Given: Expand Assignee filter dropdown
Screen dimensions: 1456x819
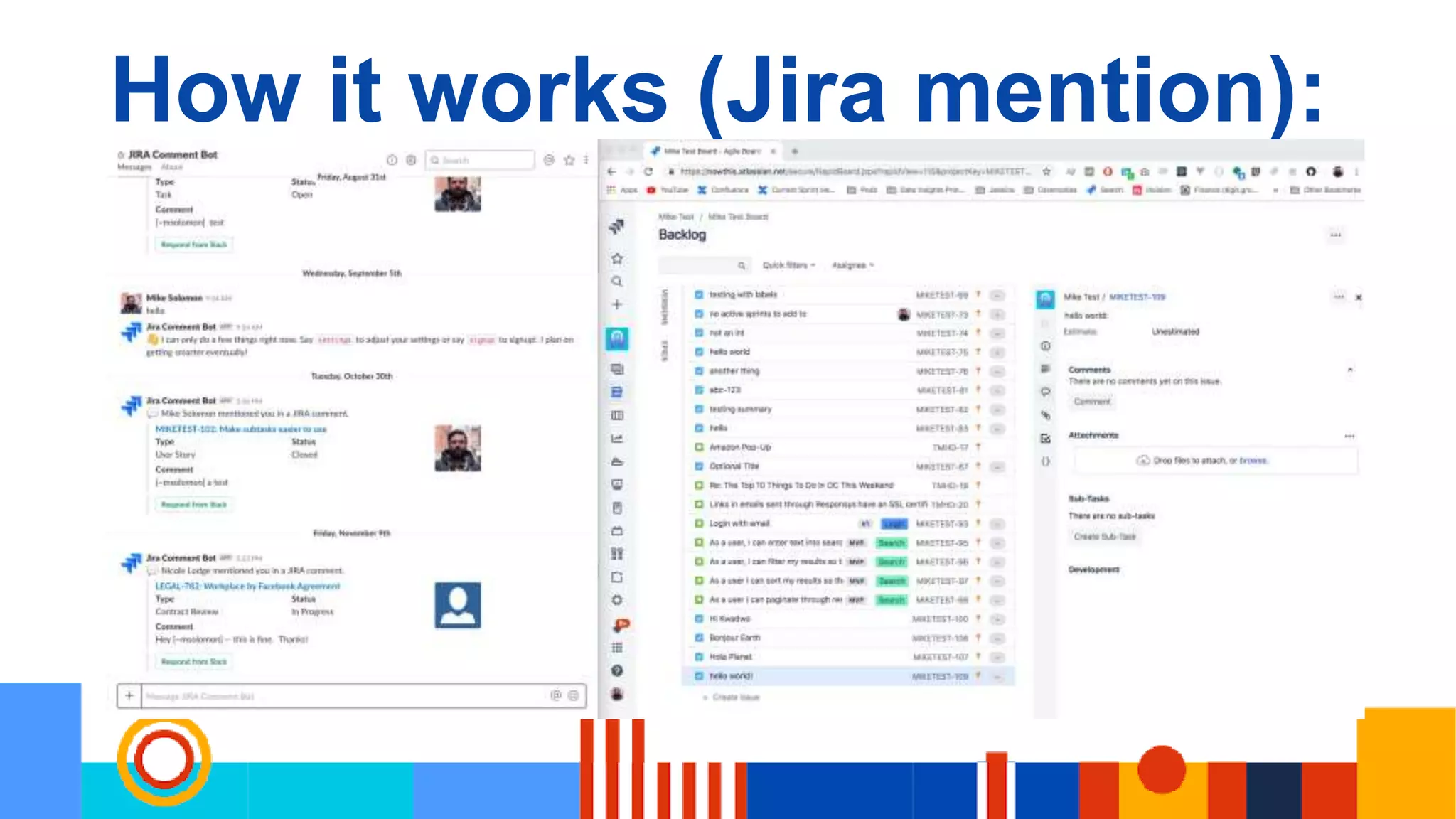Looking at the screenshot, I should [852, 265].
